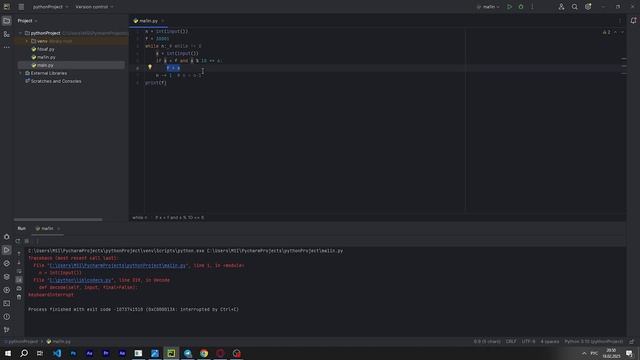Image resolution: width=640 pixels, height=360 pixels.
Task: Select main.py in project tree
Action: (45, 65)
